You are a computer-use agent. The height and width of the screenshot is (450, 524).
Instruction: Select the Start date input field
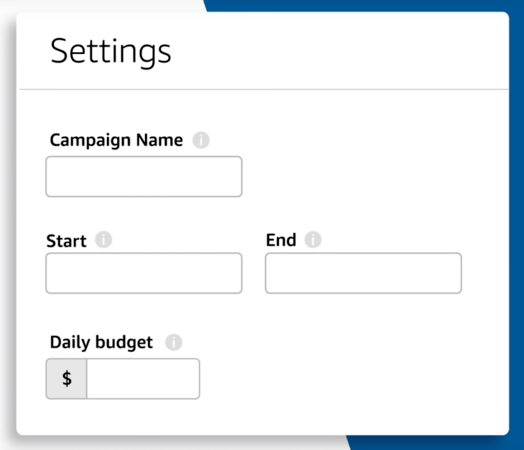click(x=144, y=273)
